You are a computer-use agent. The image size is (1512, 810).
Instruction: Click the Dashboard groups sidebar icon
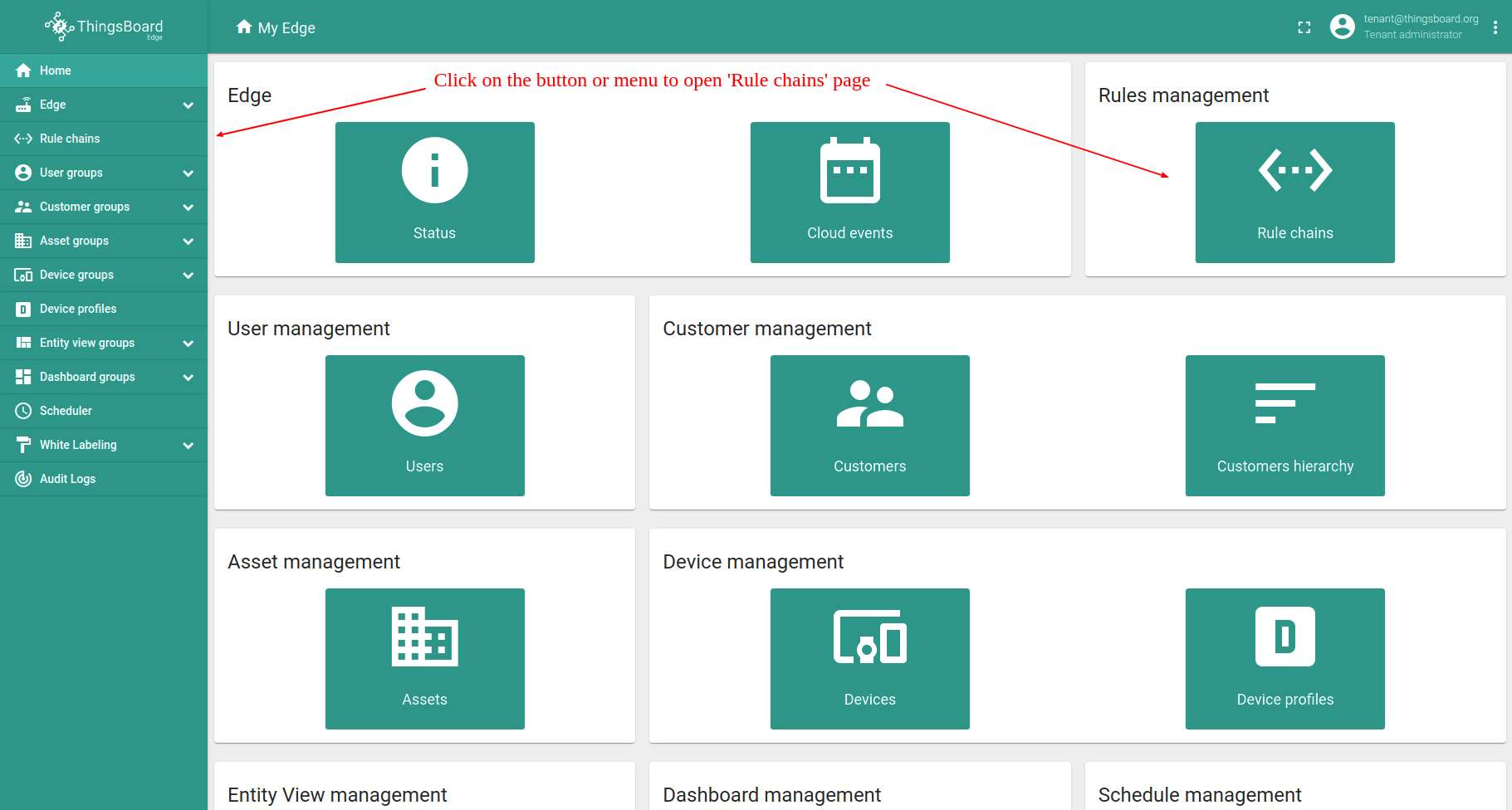[23, 377]
